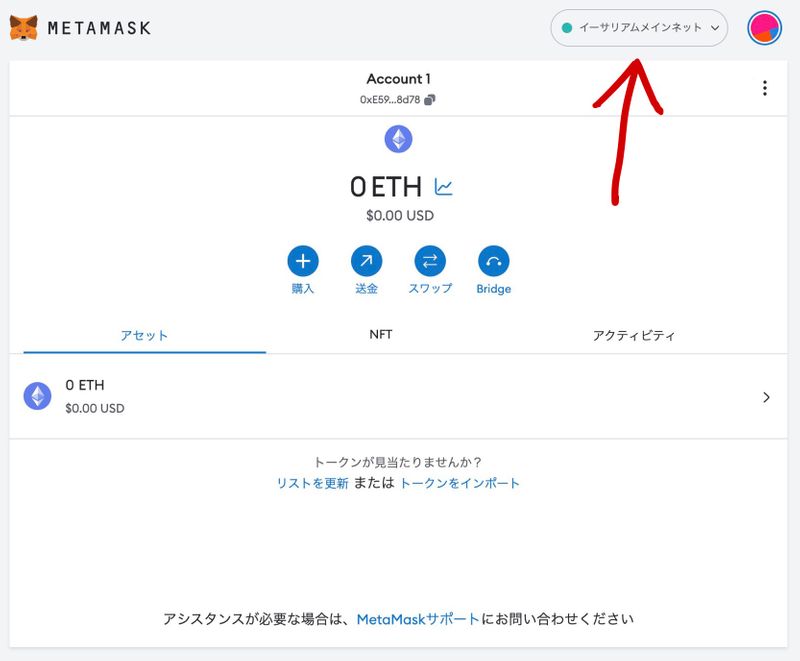Click the $0.00 USD balance text

point(400,216)
